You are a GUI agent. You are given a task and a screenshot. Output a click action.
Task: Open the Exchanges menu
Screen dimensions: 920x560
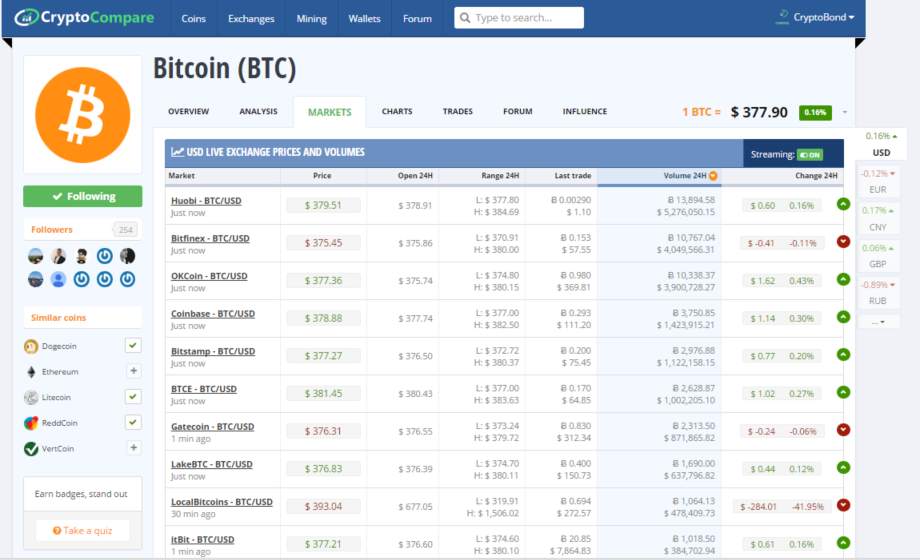coord(251,18)
